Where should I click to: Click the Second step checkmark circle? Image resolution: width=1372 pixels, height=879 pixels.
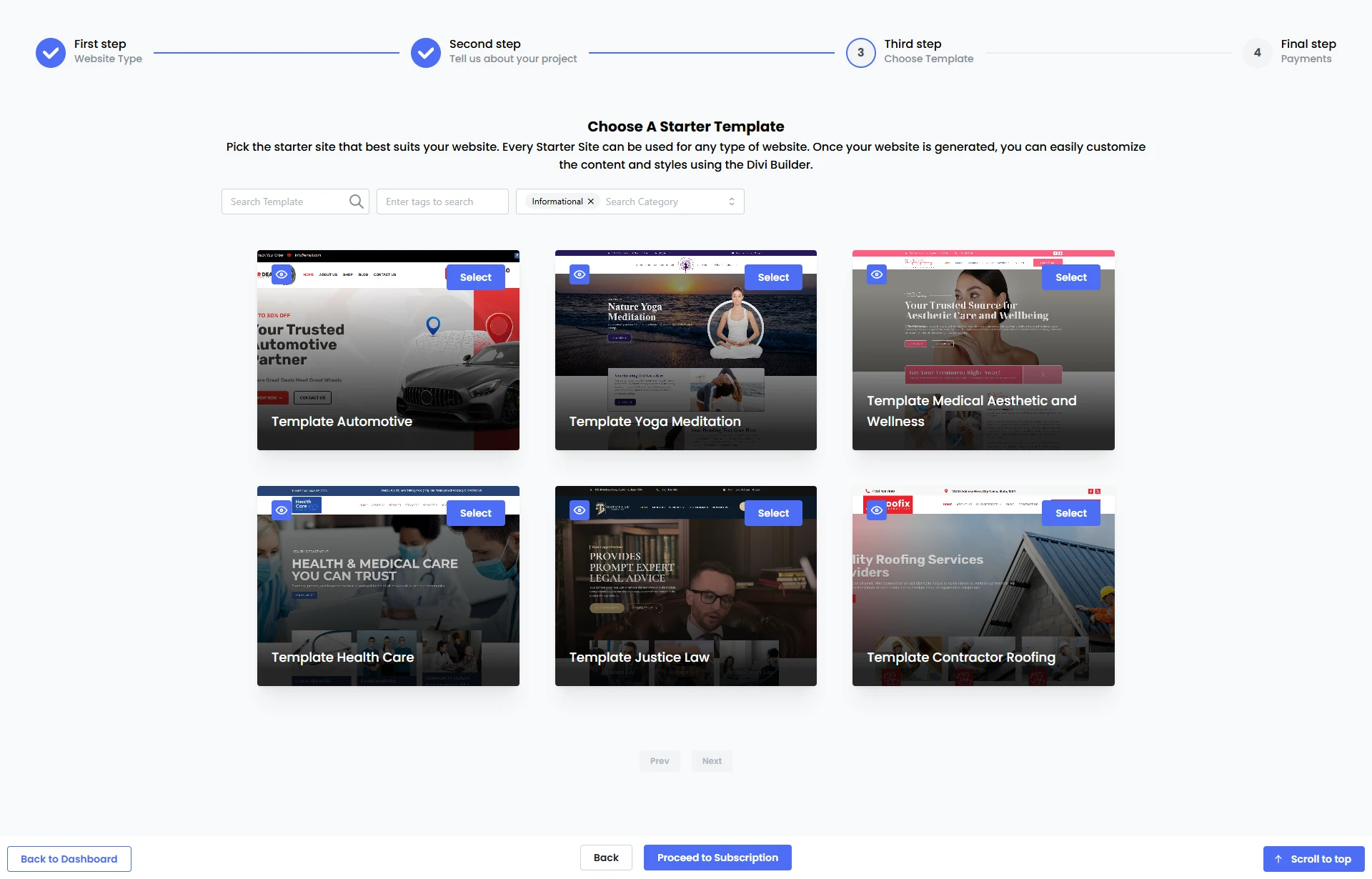coord(426,53)
